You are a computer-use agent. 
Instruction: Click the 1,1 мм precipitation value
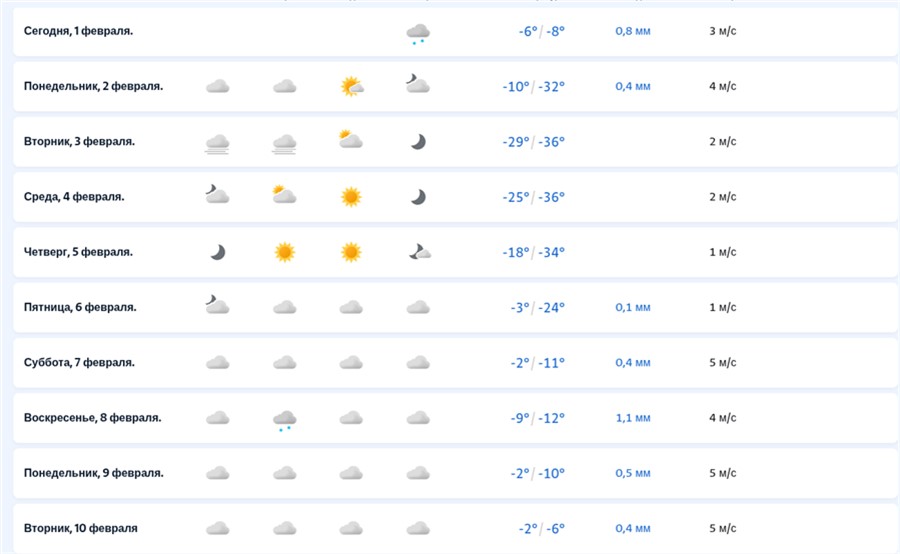pyautogui.click(x=633, y=417)
